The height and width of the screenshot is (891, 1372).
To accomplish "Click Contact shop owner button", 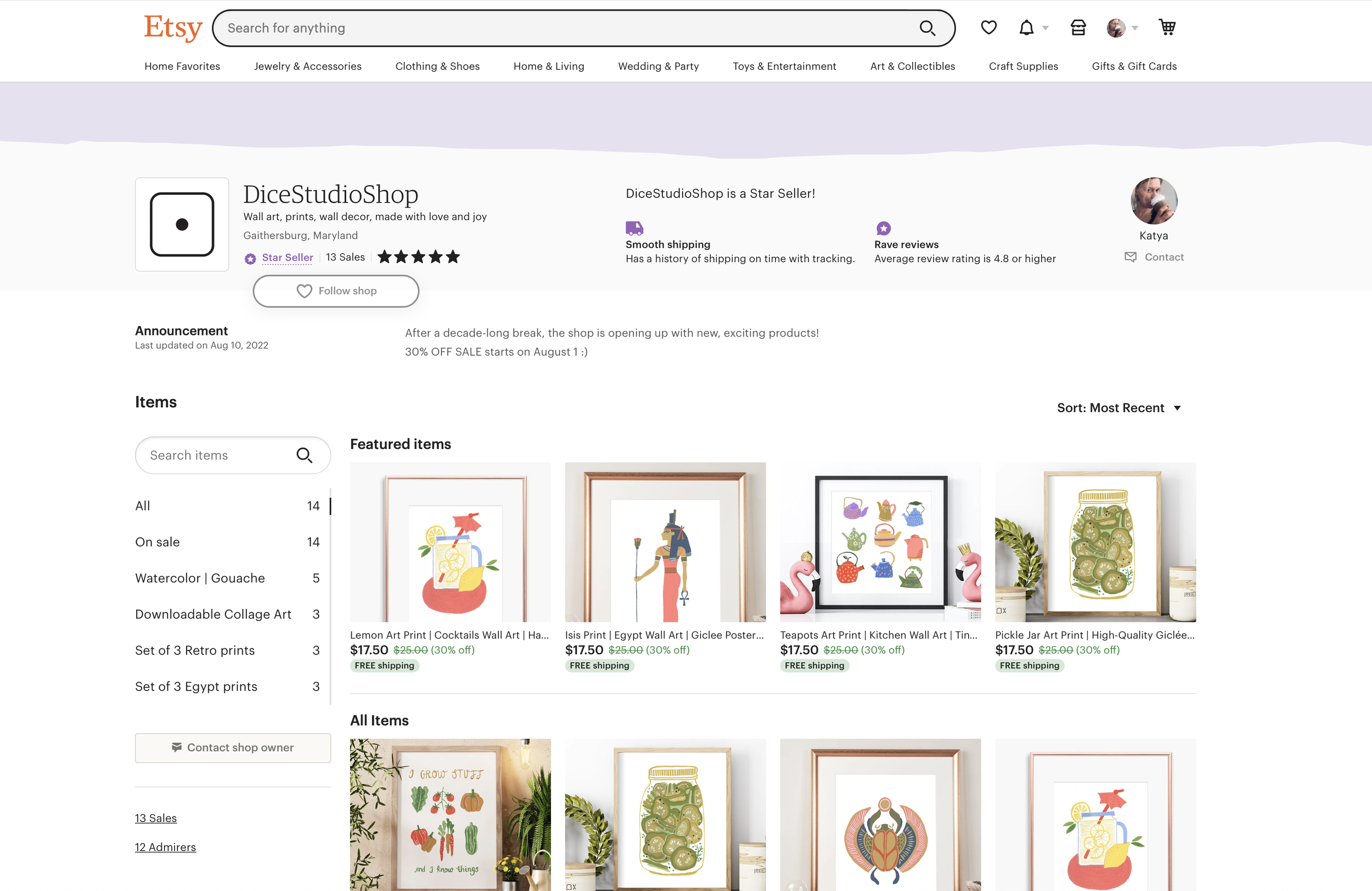I will pyautogui.click(x=233, y=747).
